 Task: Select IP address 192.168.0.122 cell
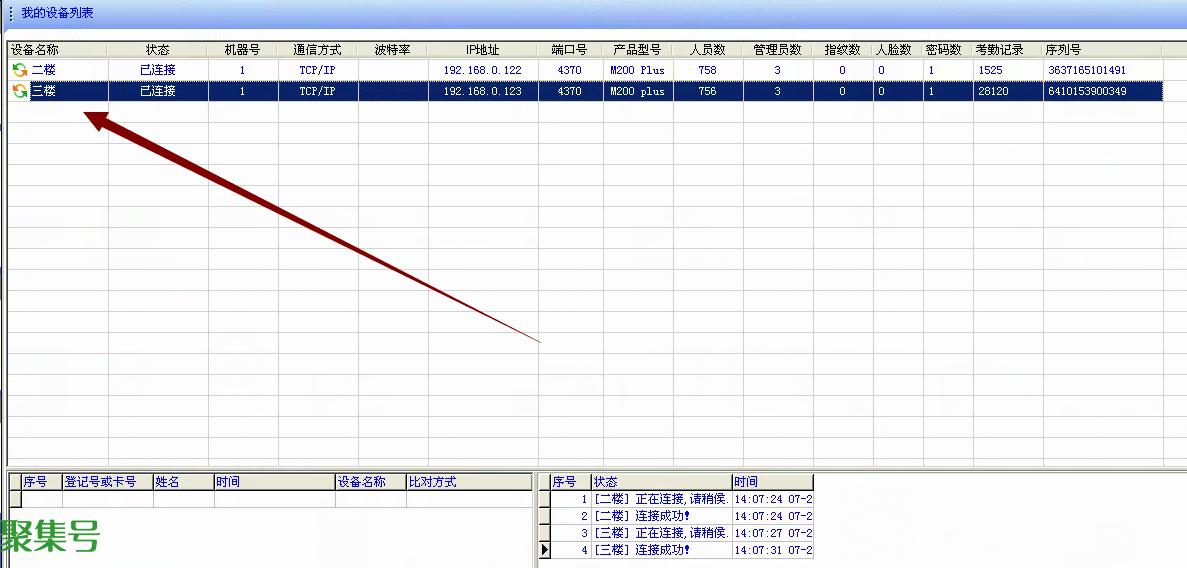[482, 70]
